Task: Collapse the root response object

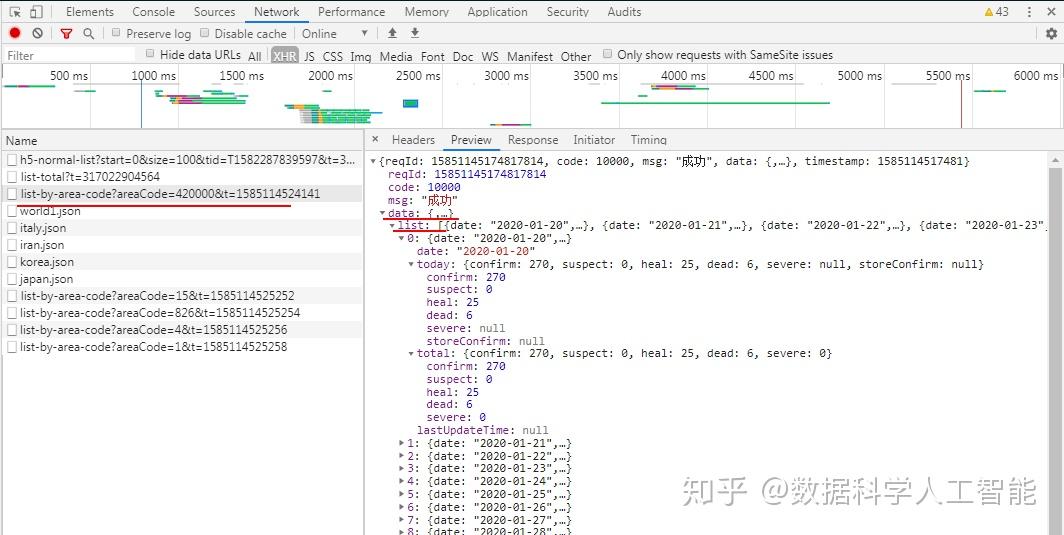Action: pyautogui.click(x=373, y=162)
